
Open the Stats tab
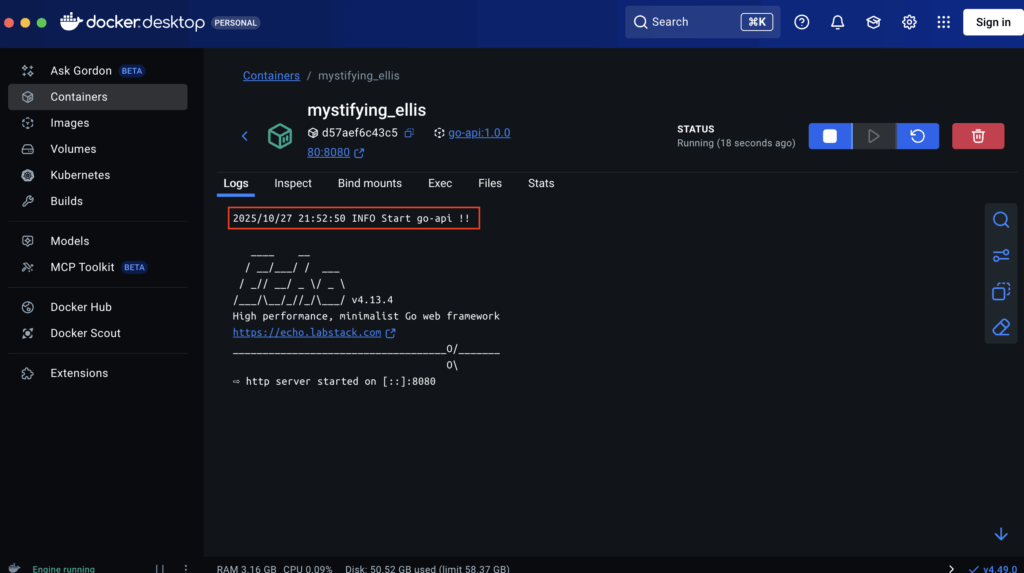coord(541,183)
